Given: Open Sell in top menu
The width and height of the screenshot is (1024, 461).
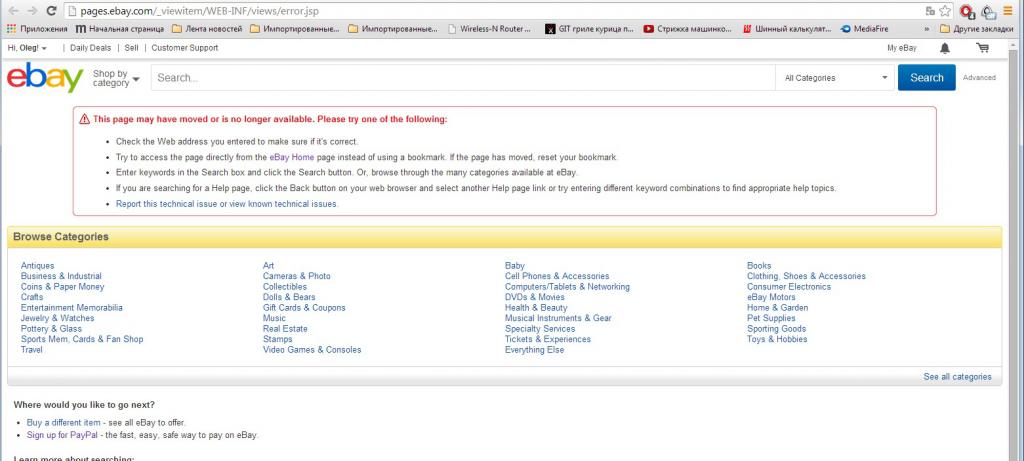Looking at the screenshot, I should tap(131, 48).
